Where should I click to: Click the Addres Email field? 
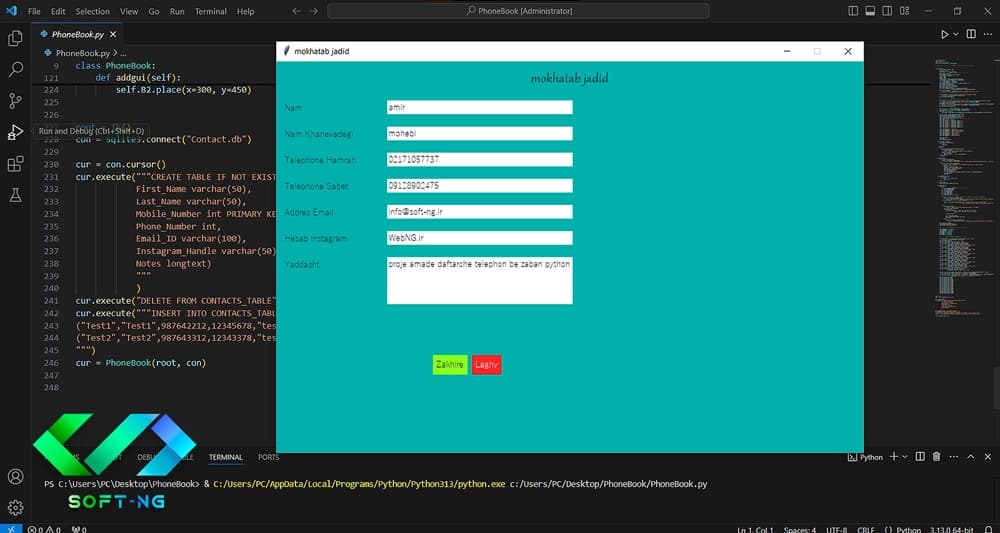(480, 212)
